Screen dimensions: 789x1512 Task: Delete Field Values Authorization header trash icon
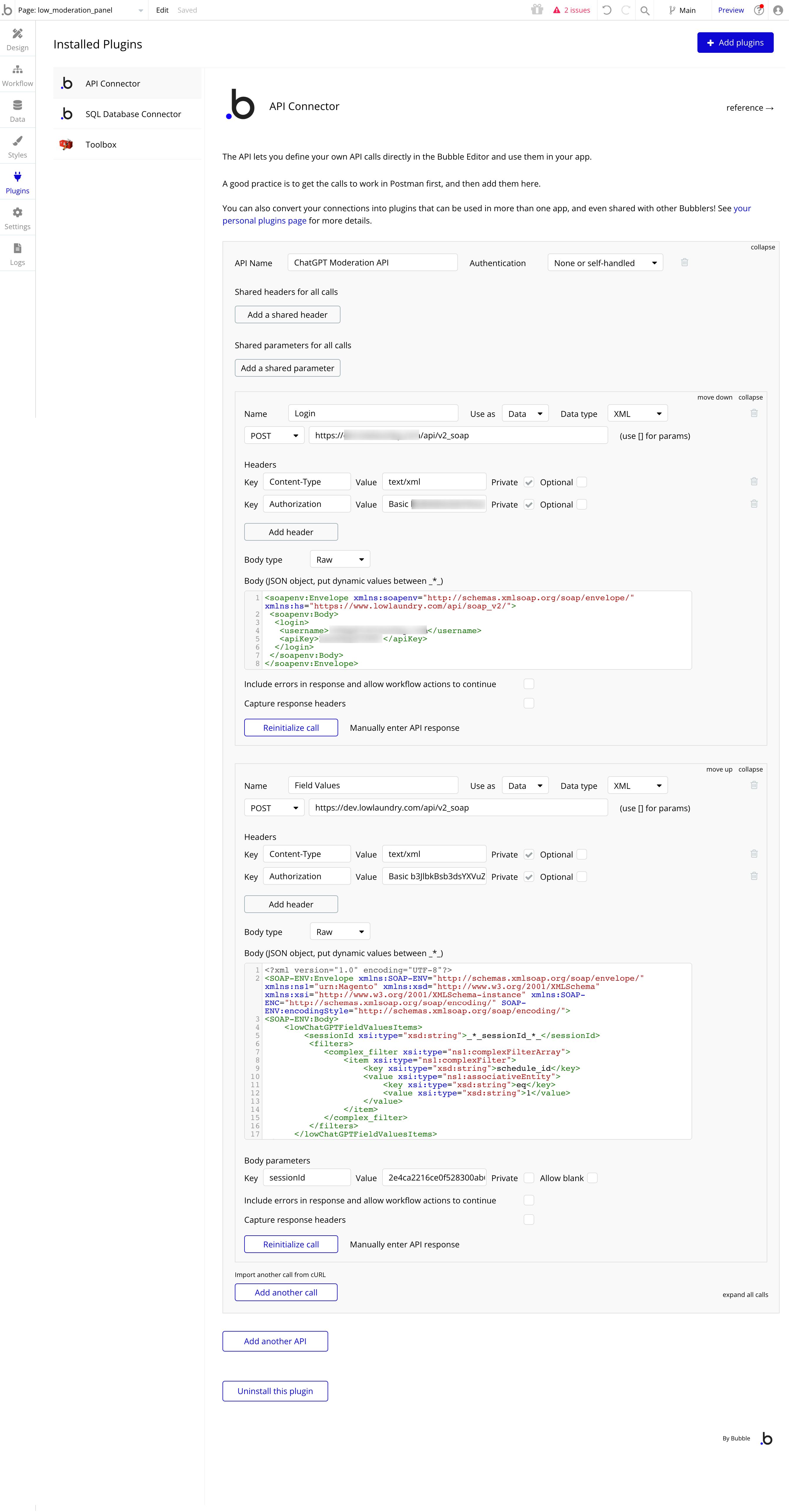(754, 876)
